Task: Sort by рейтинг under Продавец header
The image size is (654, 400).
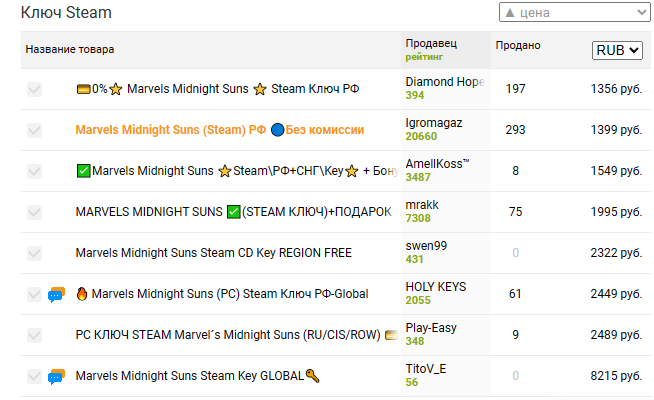Action: coord(424,57)
